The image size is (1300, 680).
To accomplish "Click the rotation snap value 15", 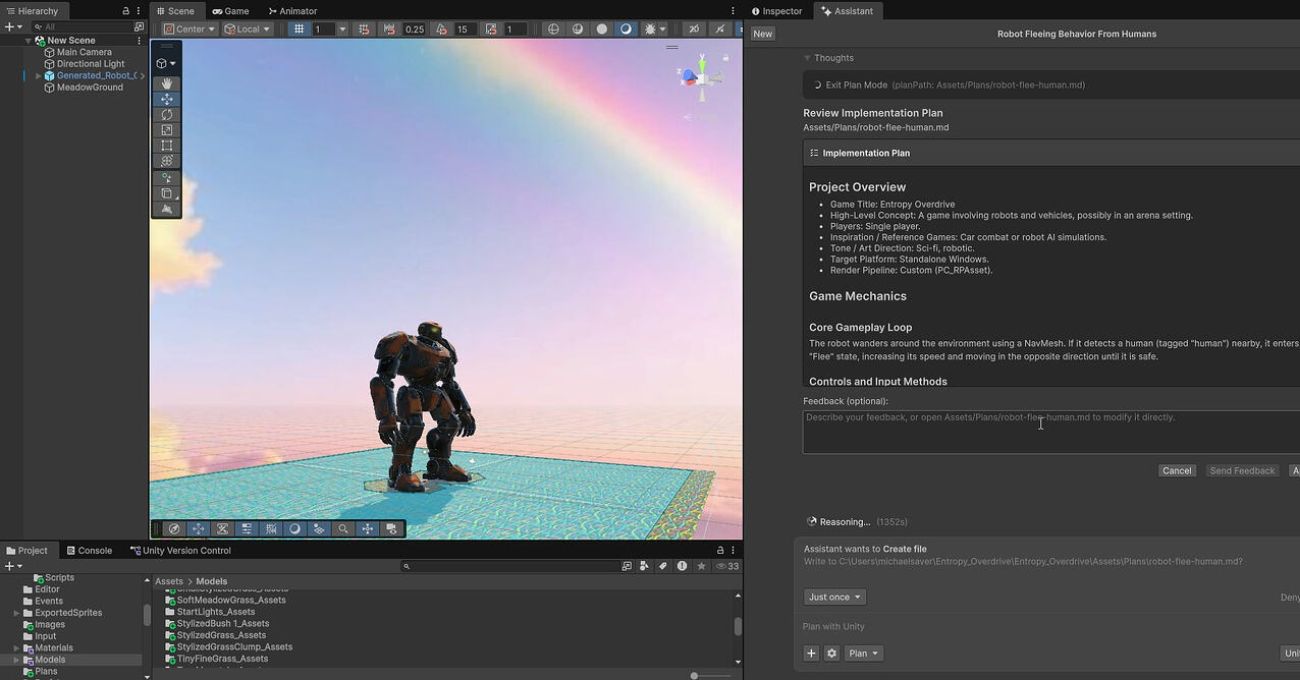I will point(463,29).
